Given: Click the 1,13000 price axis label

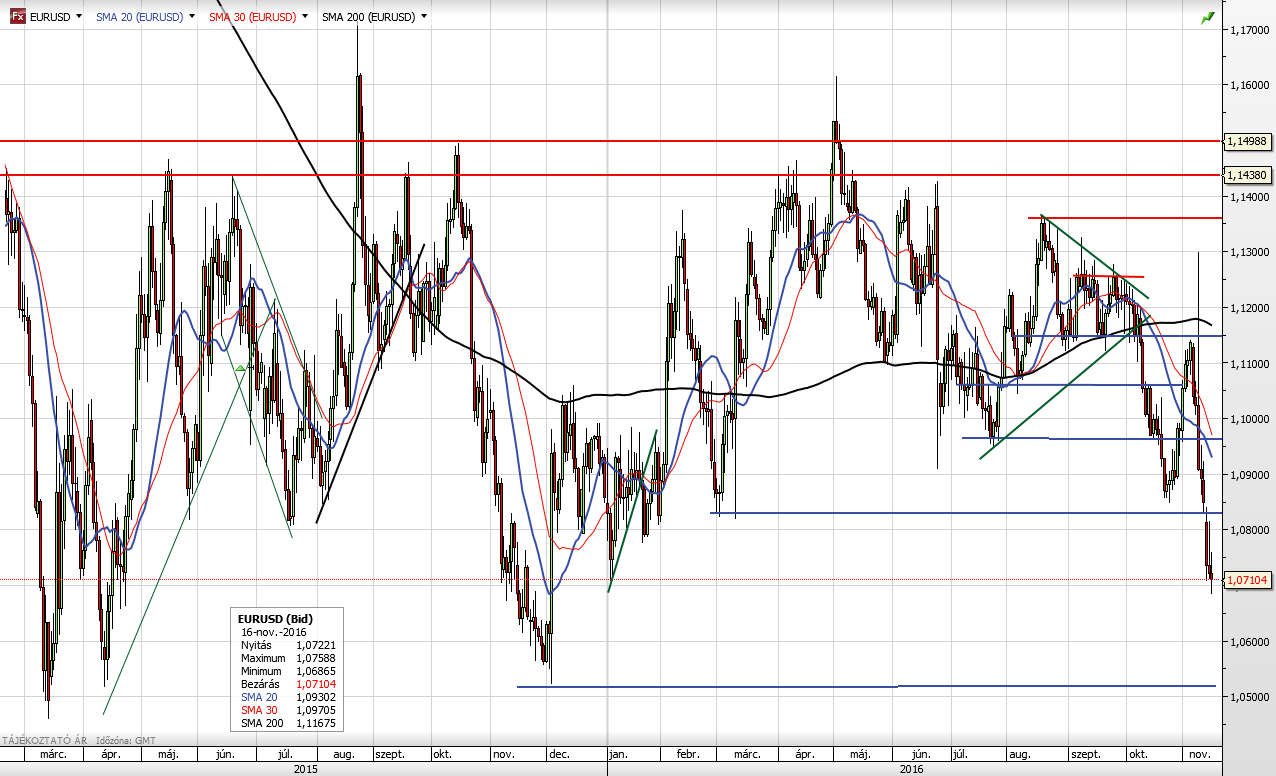Looking at the screenshot, I should [1250, 253].
